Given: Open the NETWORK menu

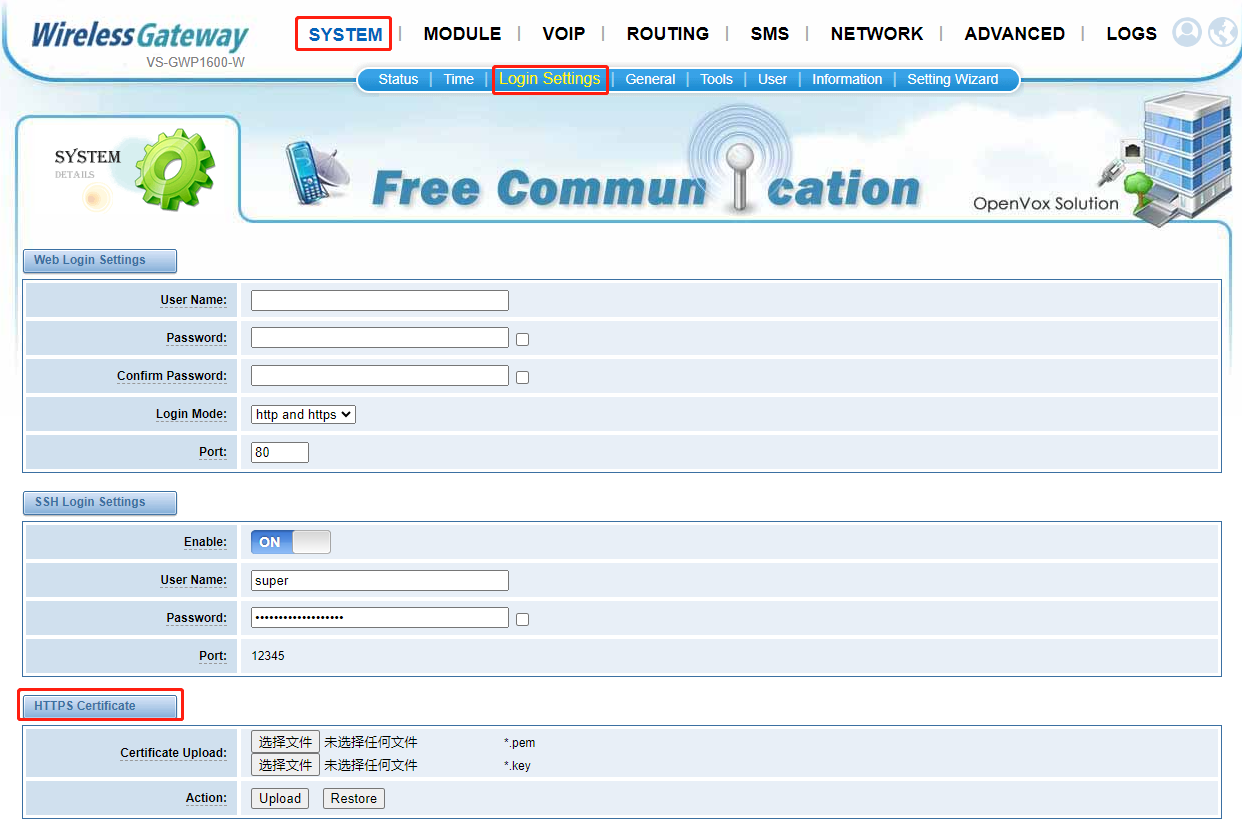Looking at the screenshot, I should [877, 34].
